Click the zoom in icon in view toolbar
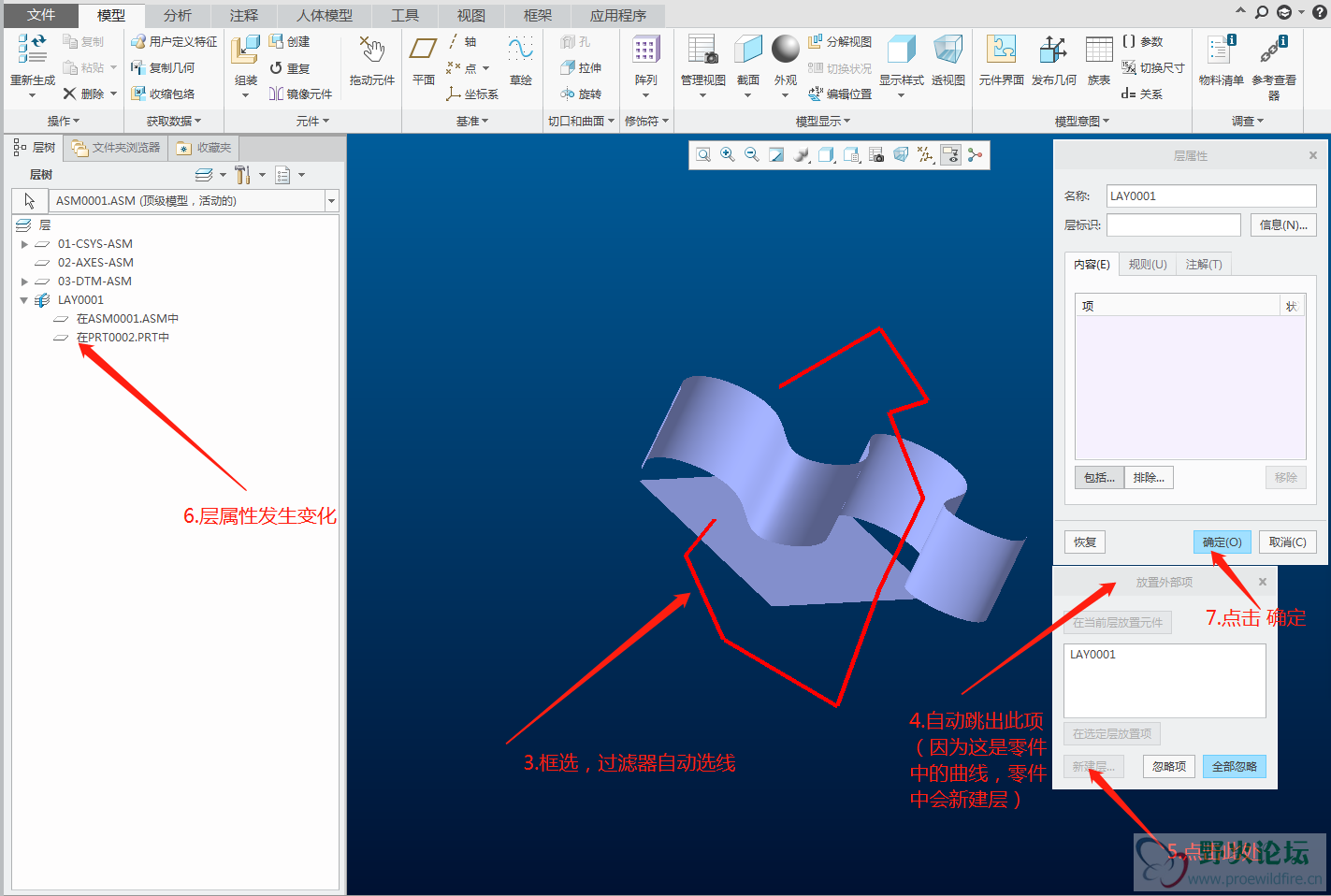Image resolution: width=1331 pixels, height=896 pixels. [x=727, y=155]
